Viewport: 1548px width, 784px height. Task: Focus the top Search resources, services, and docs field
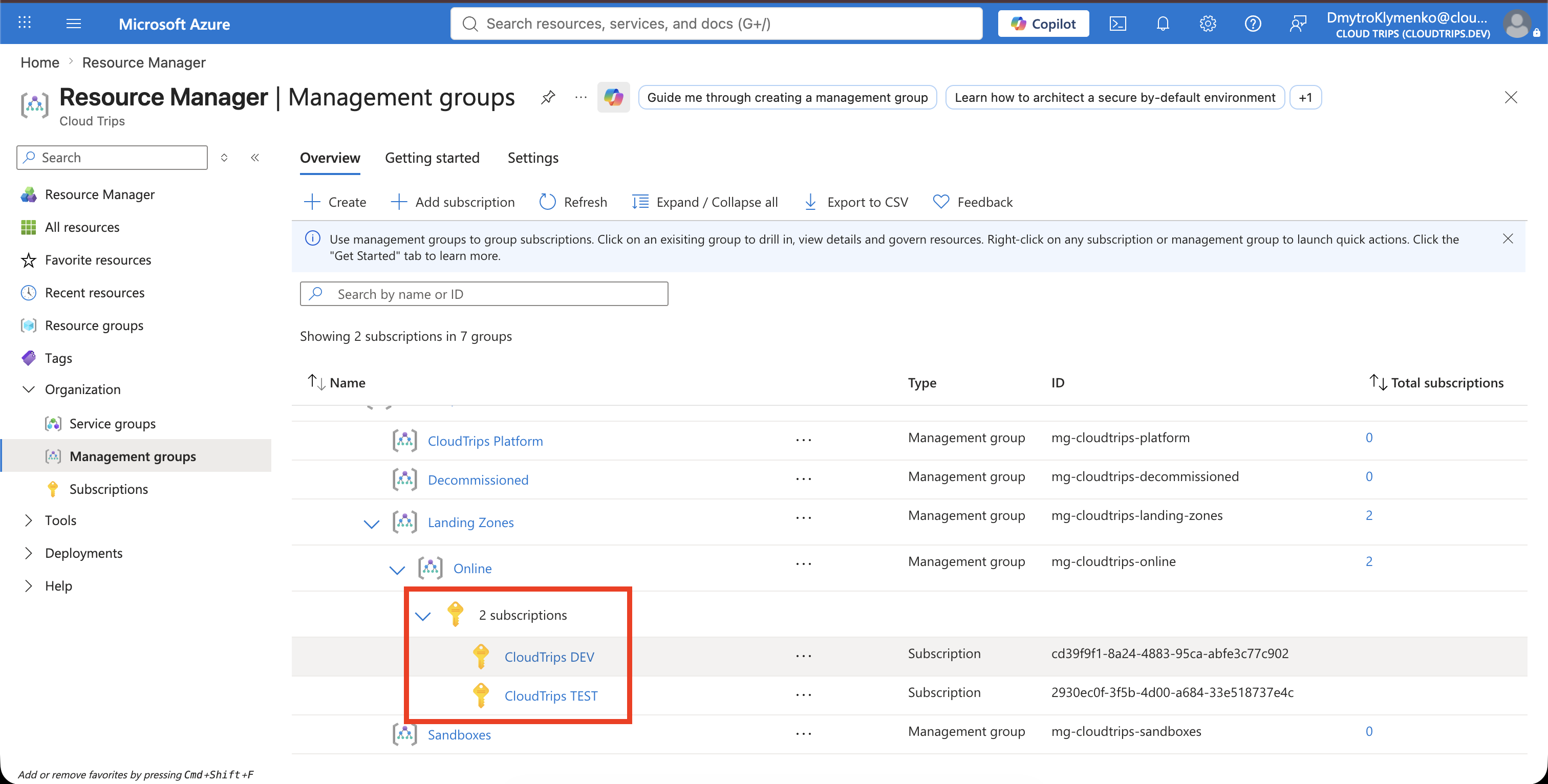coord(716,24)
